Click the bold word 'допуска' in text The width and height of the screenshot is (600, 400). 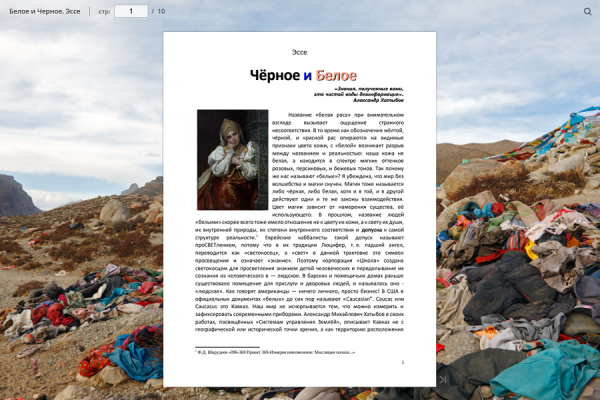(372, 230)
